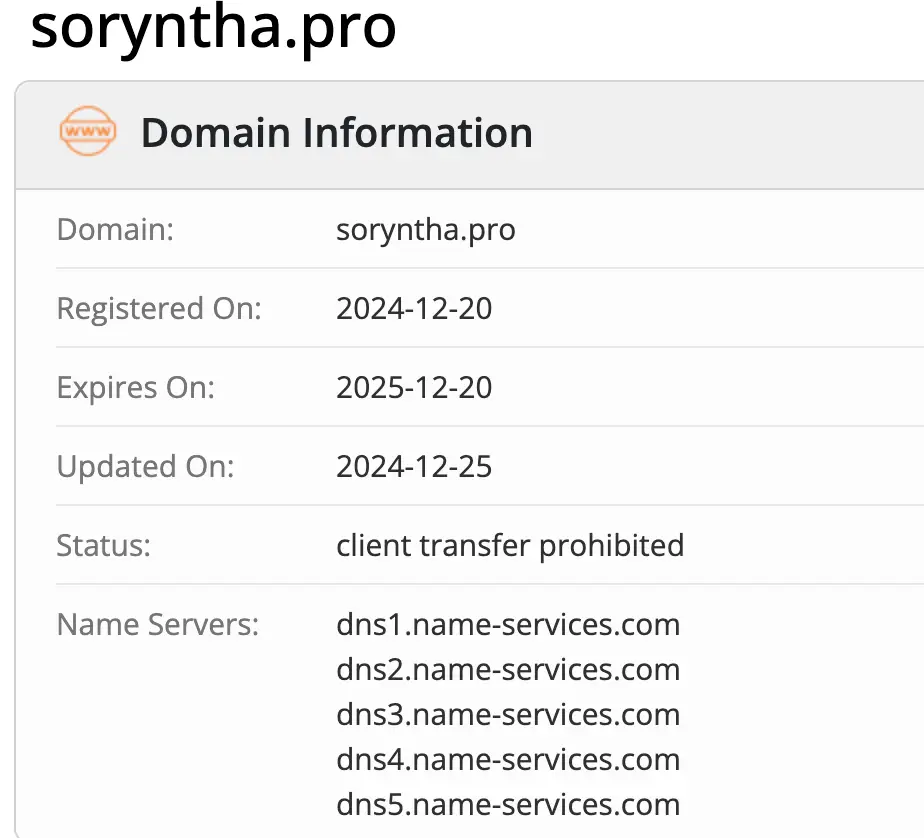The height and width of the screenshot is (838, 924).
Task: Click the 'Name Servers:' label
Action: (157, 625)
